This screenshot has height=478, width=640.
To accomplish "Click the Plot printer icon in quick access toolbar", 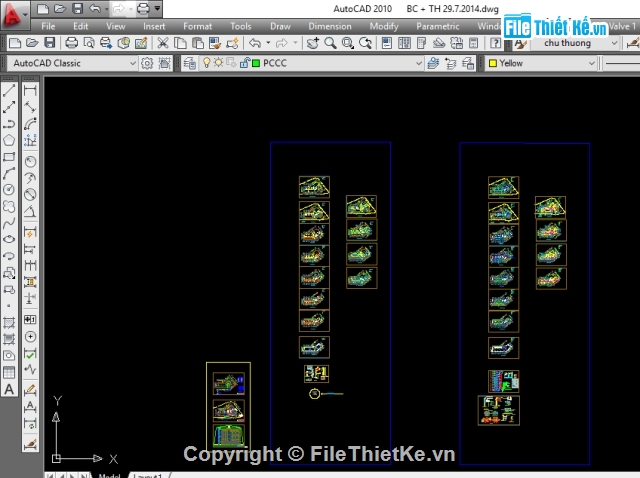I will [143, 9].
